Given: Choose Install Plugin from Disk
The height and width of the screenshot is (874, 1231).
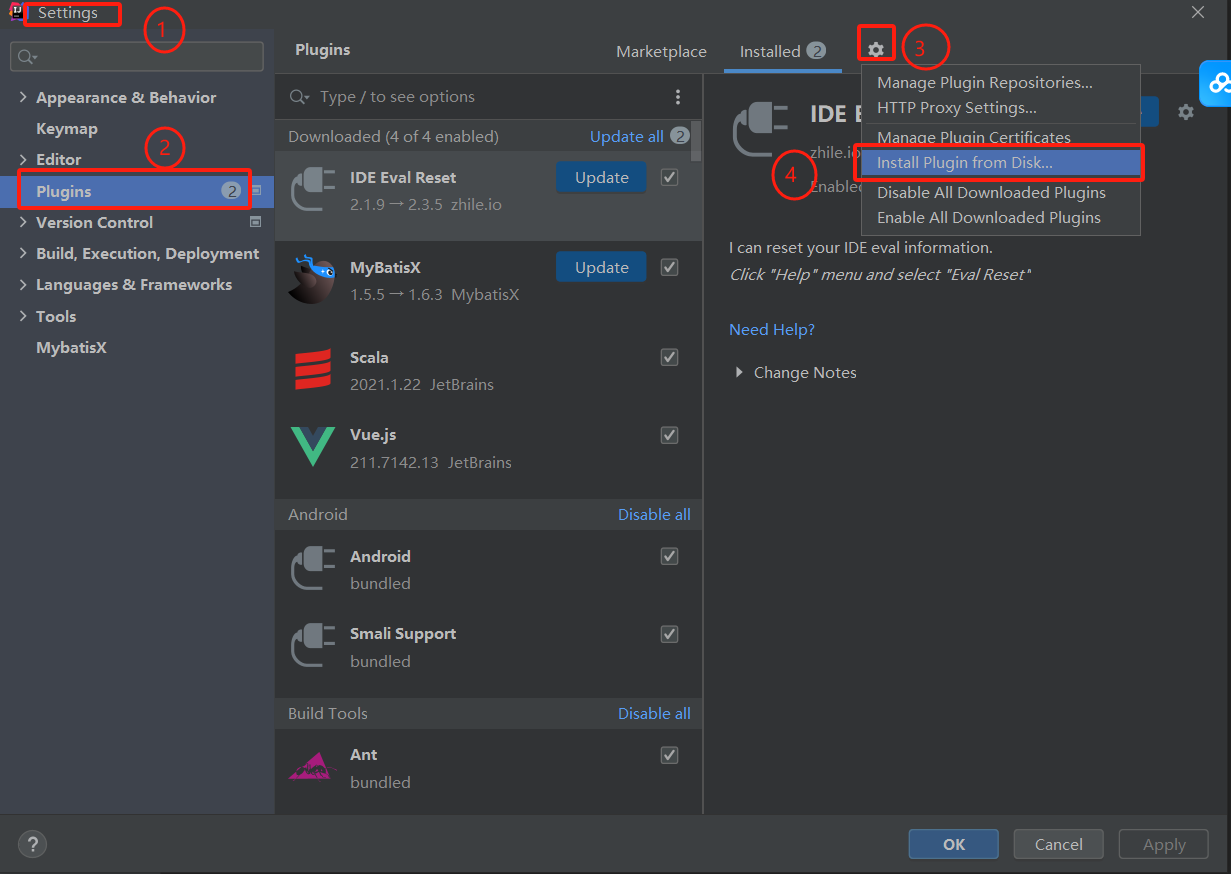Looking at the screenshot, I should click(x=1001, y=162).
